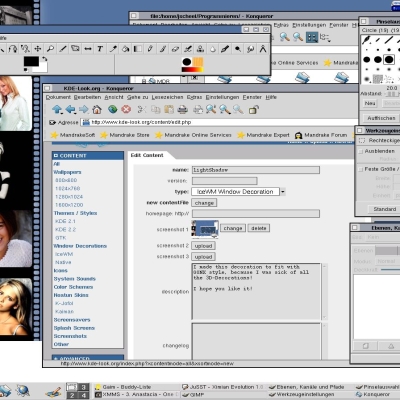Click the Adresse URL bar in Konqueror
This screenshot has width=400, height=400.
click(220, 122)
